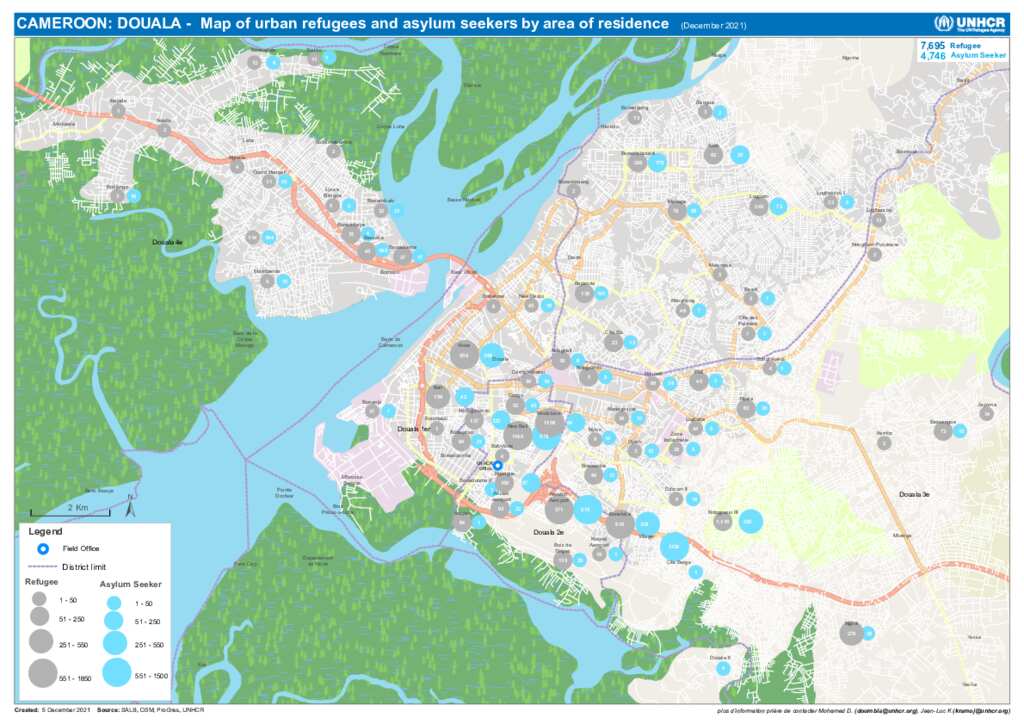1024x724 pixels.
Task: Click the north arrow beside the scale bar
Action: [x=131, y=509]
